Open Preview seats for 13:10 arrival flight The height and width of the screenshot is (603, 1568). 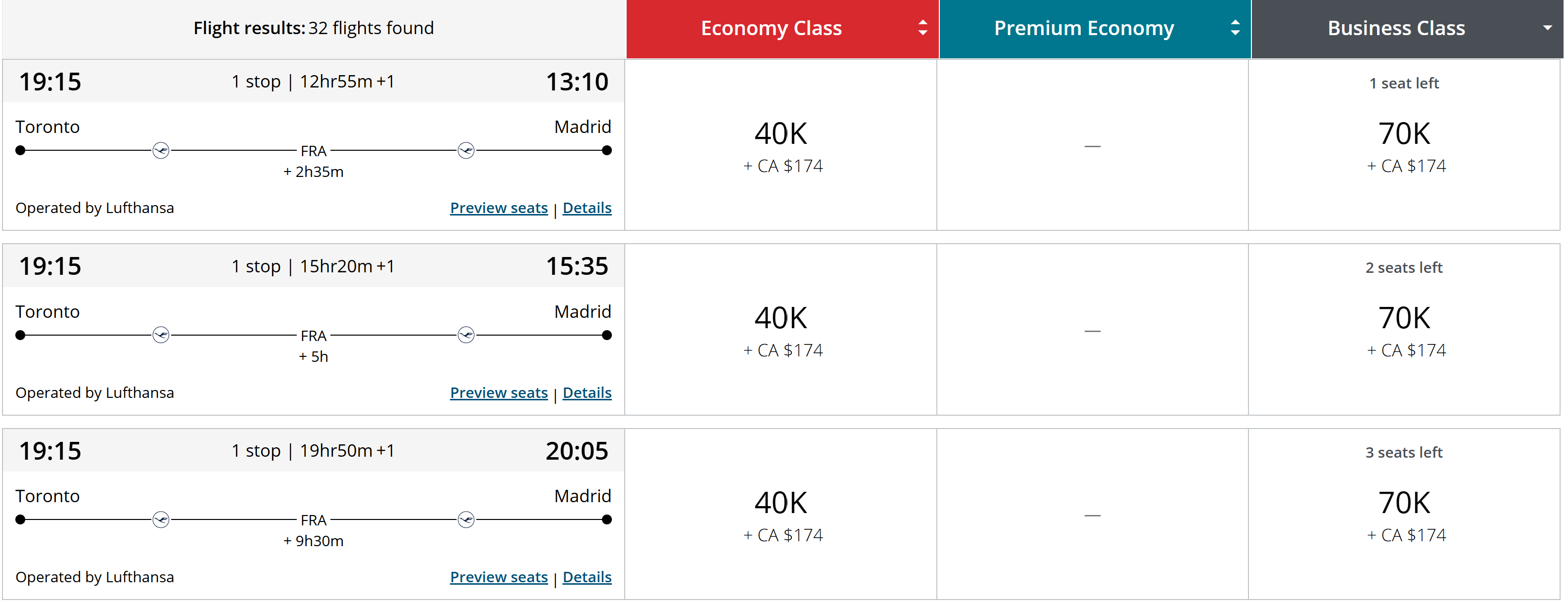499,208
